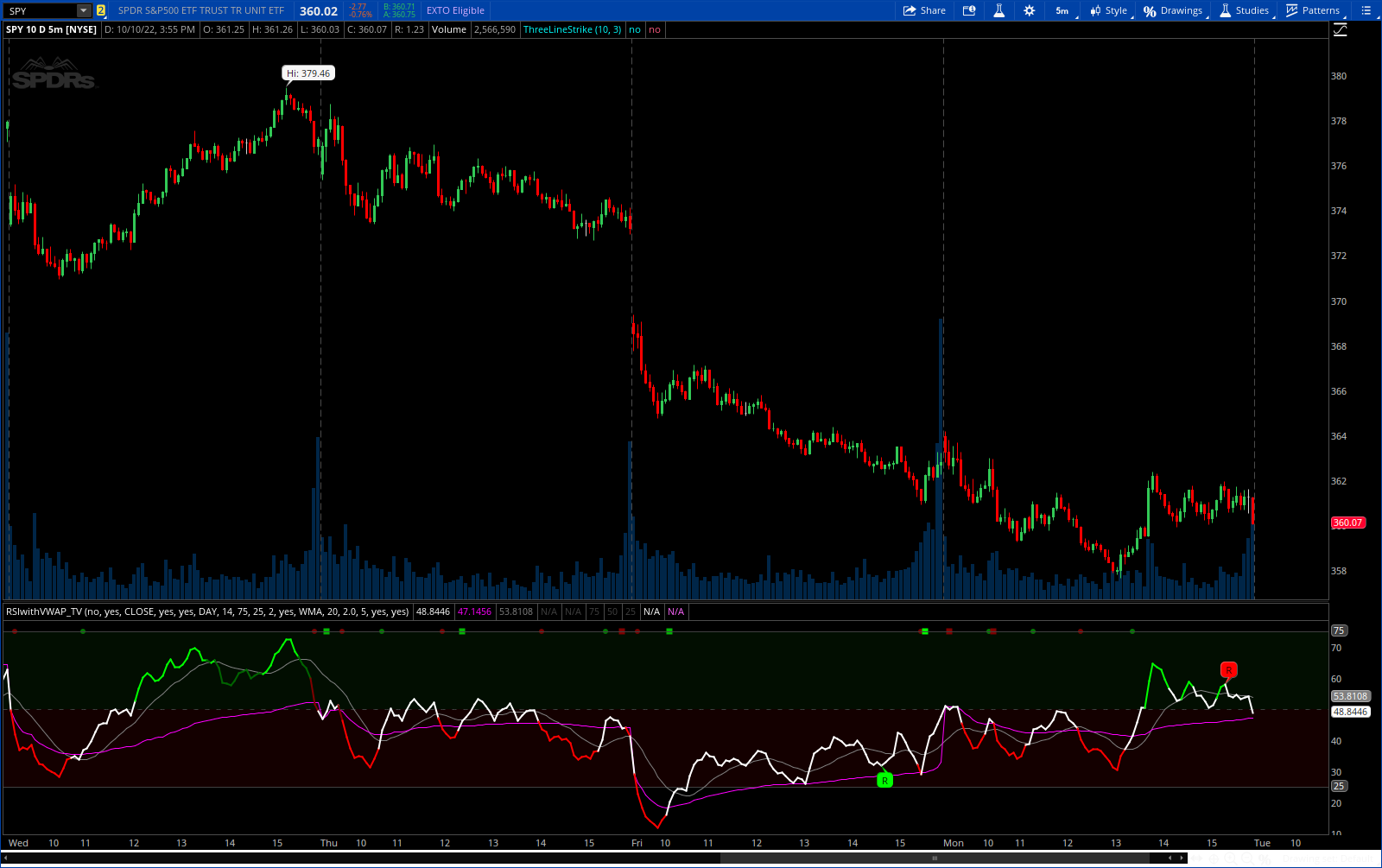Click the news alert icon beside Share
The width and height of the screenshot is (1382, 868).
click(969, 10)
